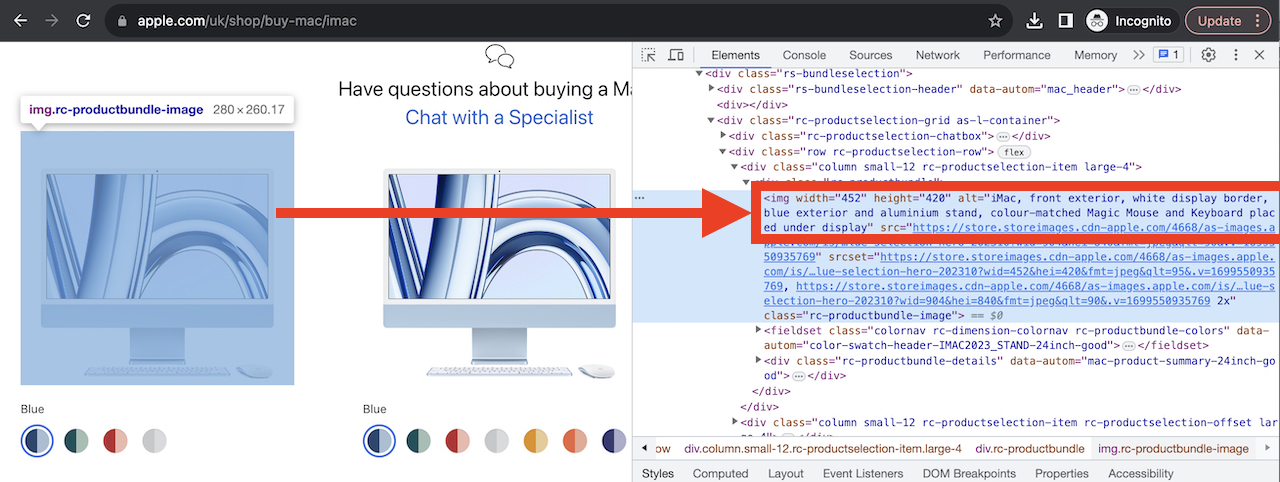1280x482 pixels.
Task: Expand the rs-bundleselection-header div
Action: point(711,89)
